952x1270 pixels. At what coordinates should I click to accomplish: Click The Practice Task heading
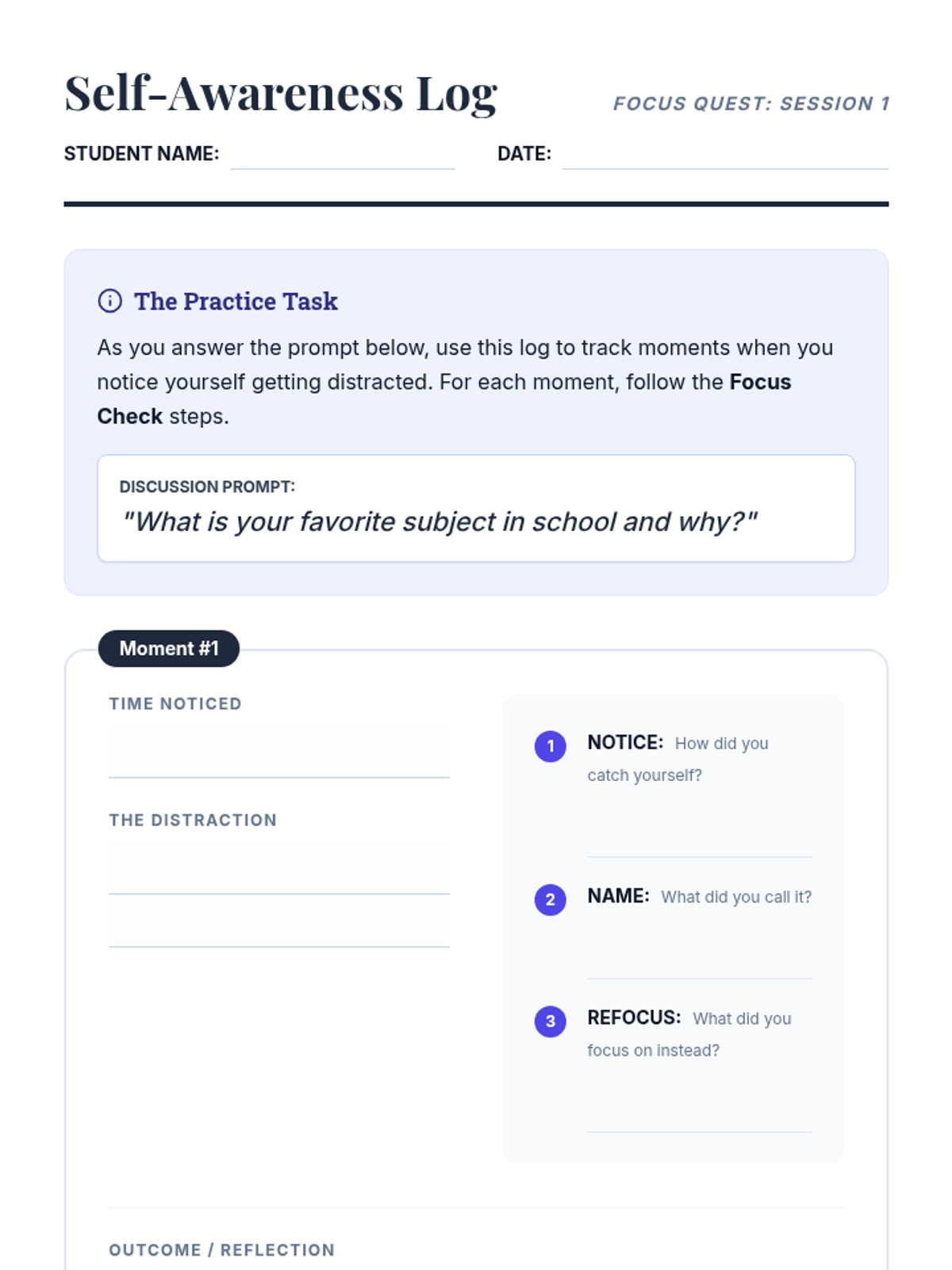coord(236,302)
